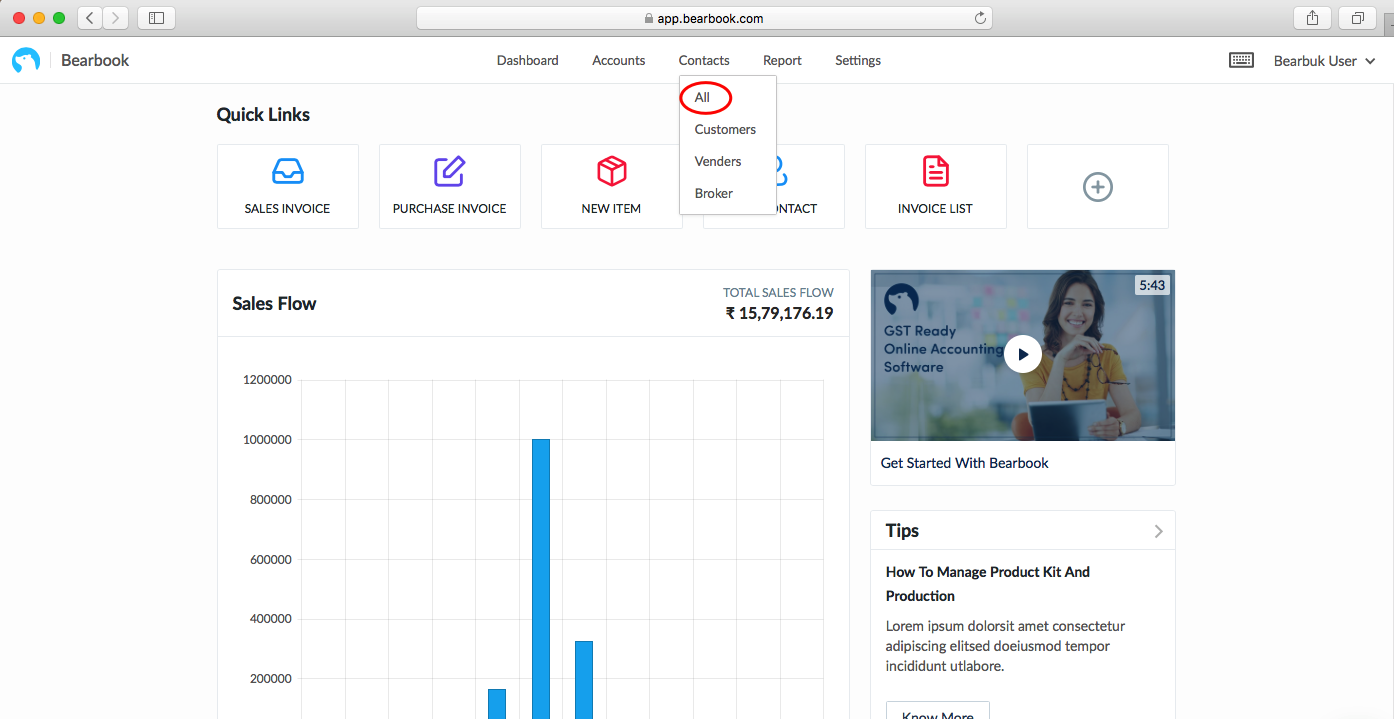The height and width of the screenshot is (719, 1394).
Task: Play the Get Started video
Action: coord(1023,354)
